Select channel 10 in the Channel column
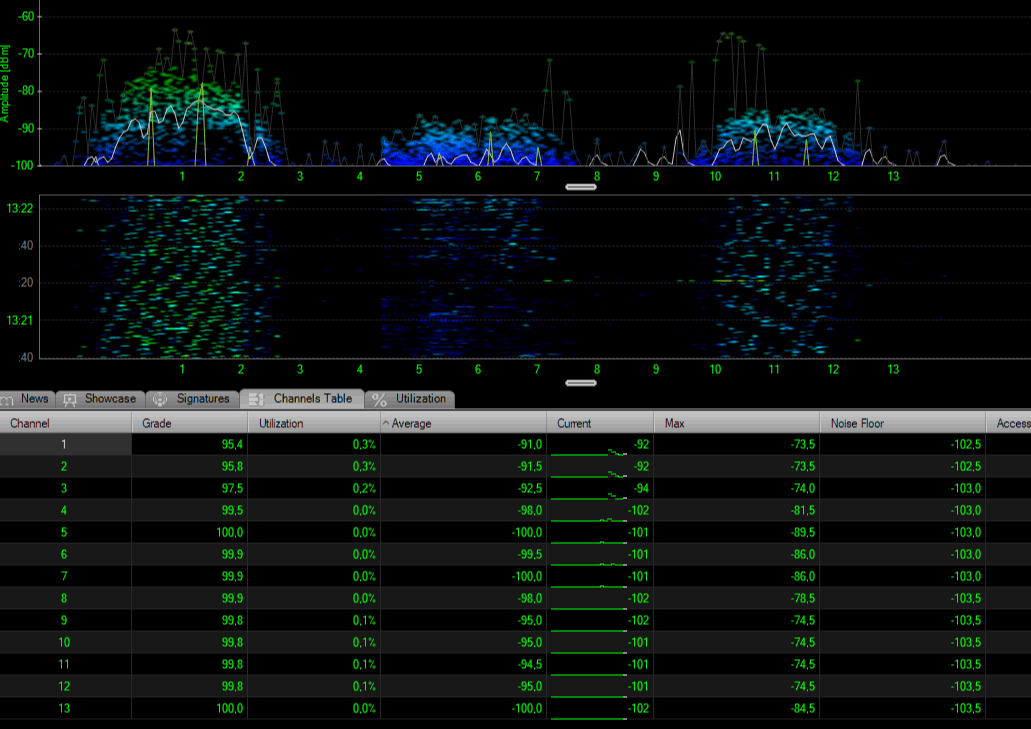 pyautogui.click(x=66, y=643)
